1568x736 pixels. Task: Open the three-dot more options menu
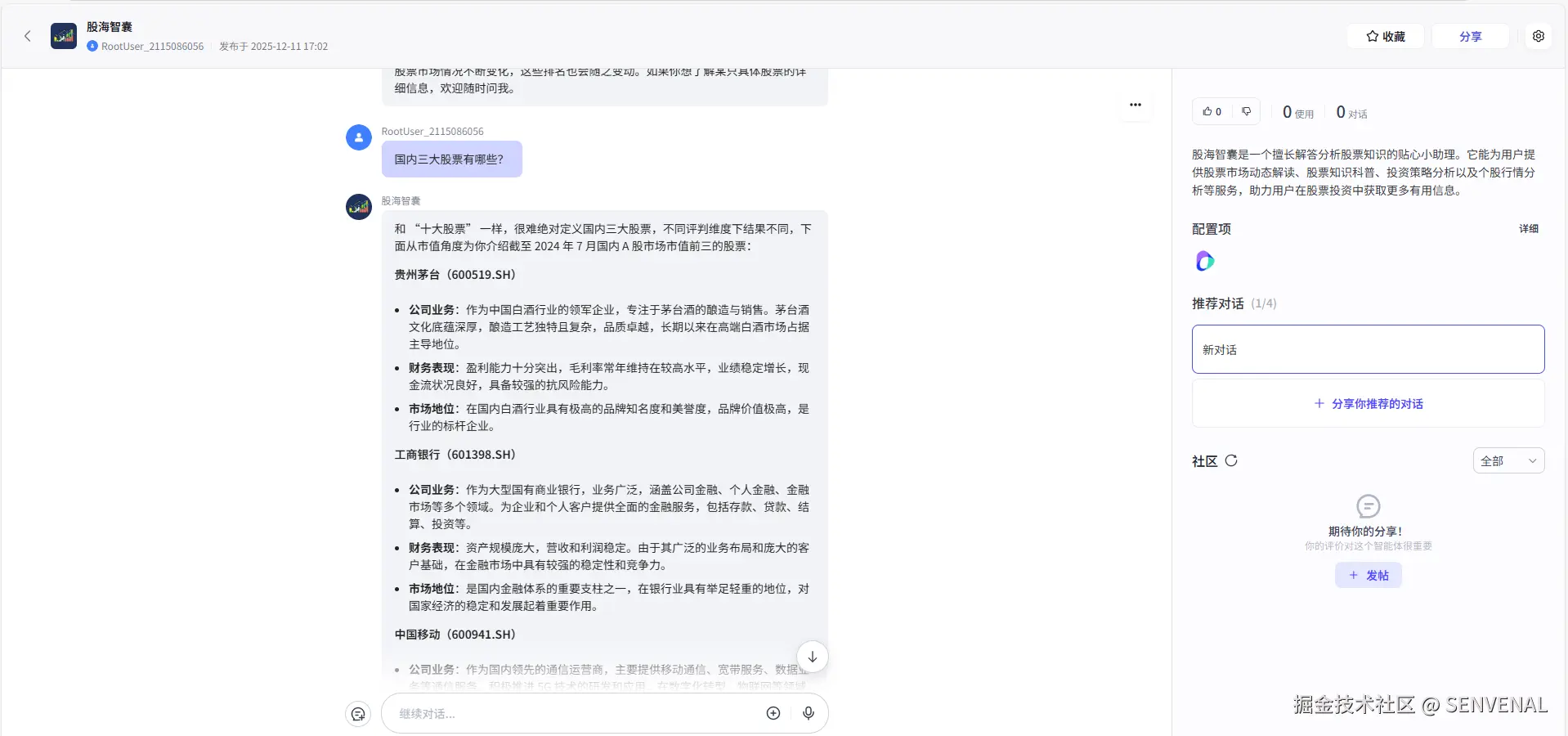click(x=1136, y=105)
